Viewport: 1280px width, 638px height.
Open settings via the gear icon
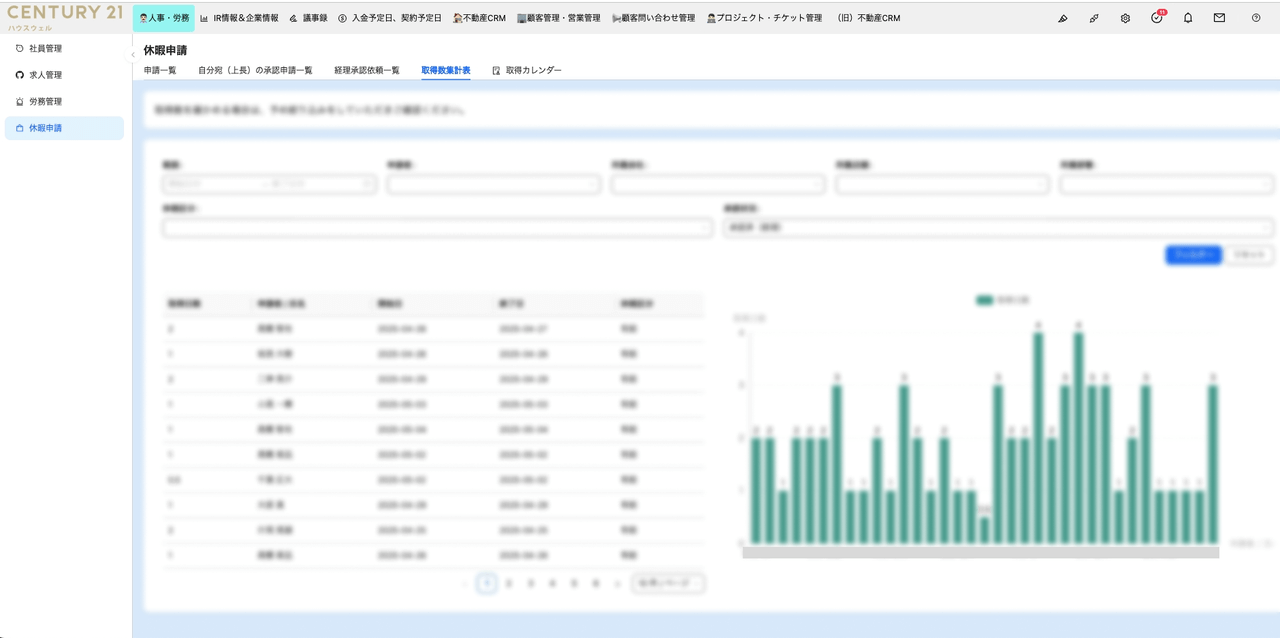tap(1125, 18)
